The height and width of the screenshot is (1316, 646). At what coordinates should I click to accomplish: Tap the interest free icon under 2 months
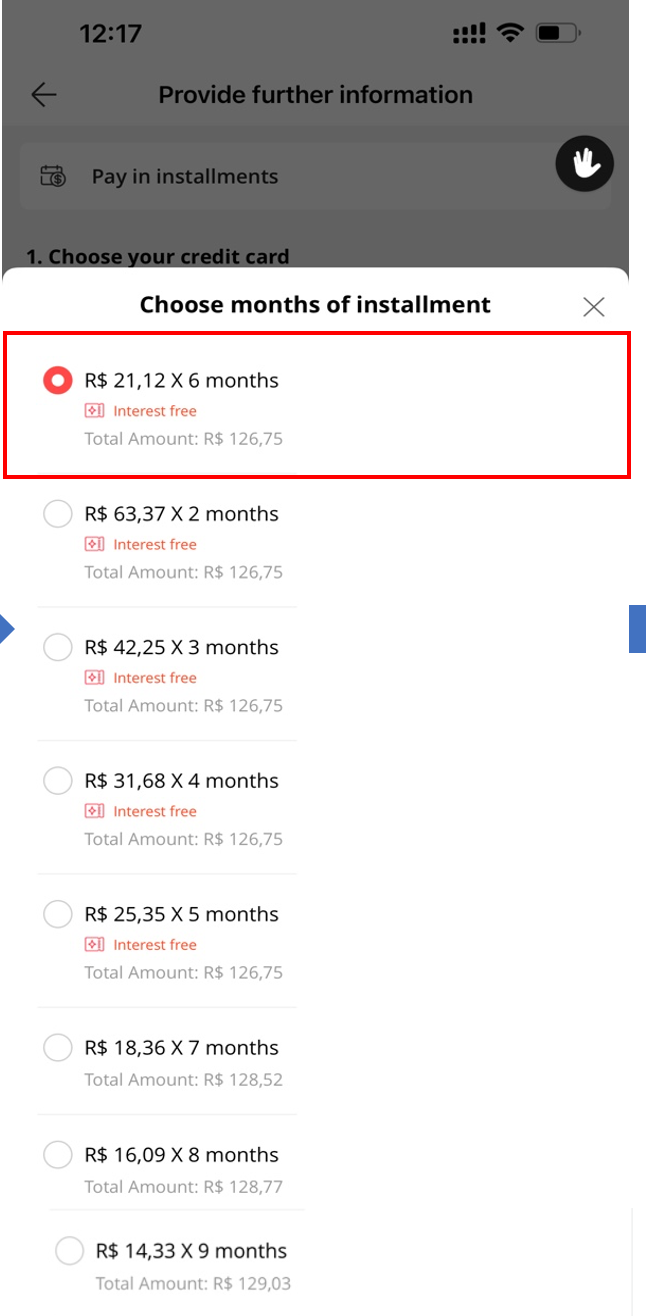[x=94, y=545]
